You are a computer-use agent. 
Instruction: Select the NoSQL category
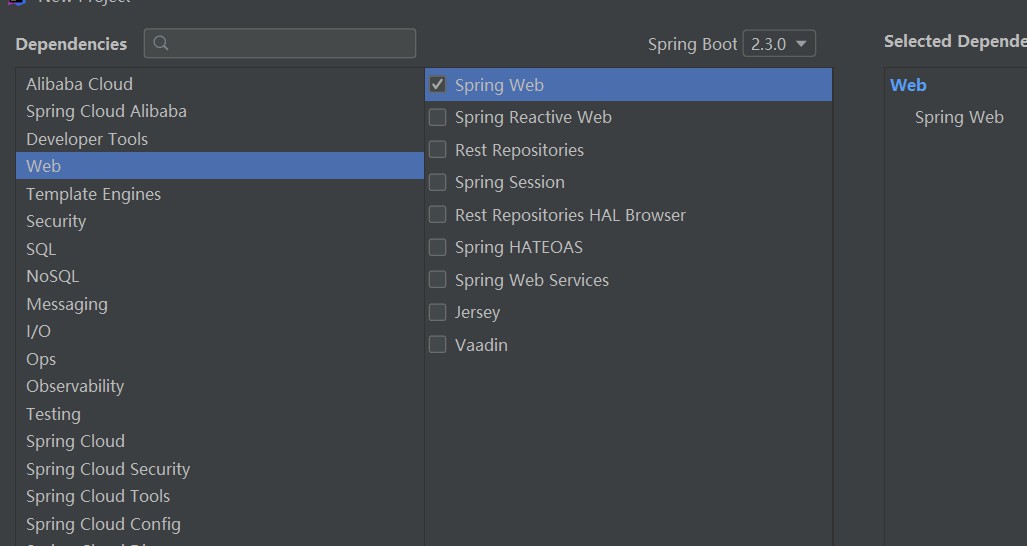[x=220, y=276]
